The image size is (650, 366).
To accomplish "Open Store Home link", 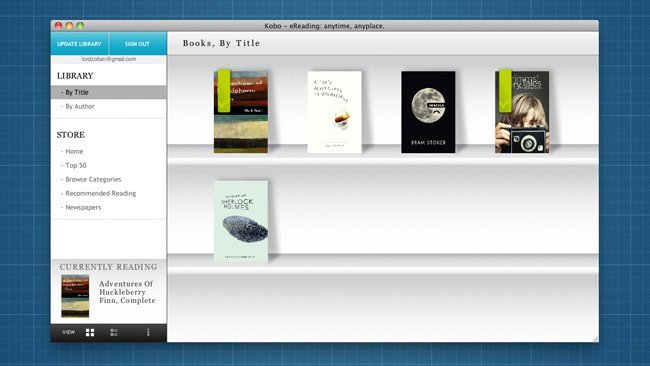I will coord(74,151).
